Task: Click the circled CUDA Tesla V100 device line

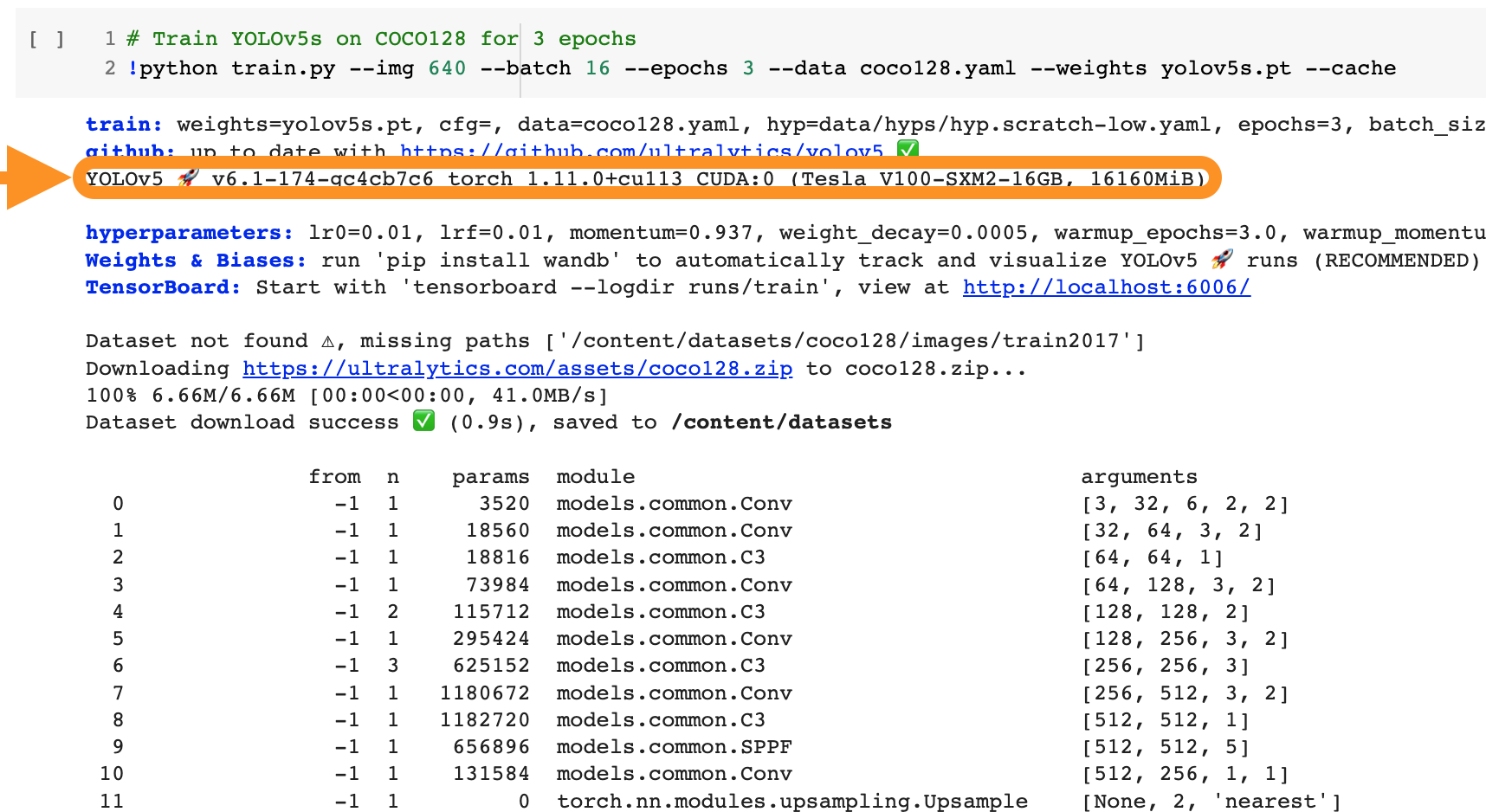Action: (x=649, y=179)
